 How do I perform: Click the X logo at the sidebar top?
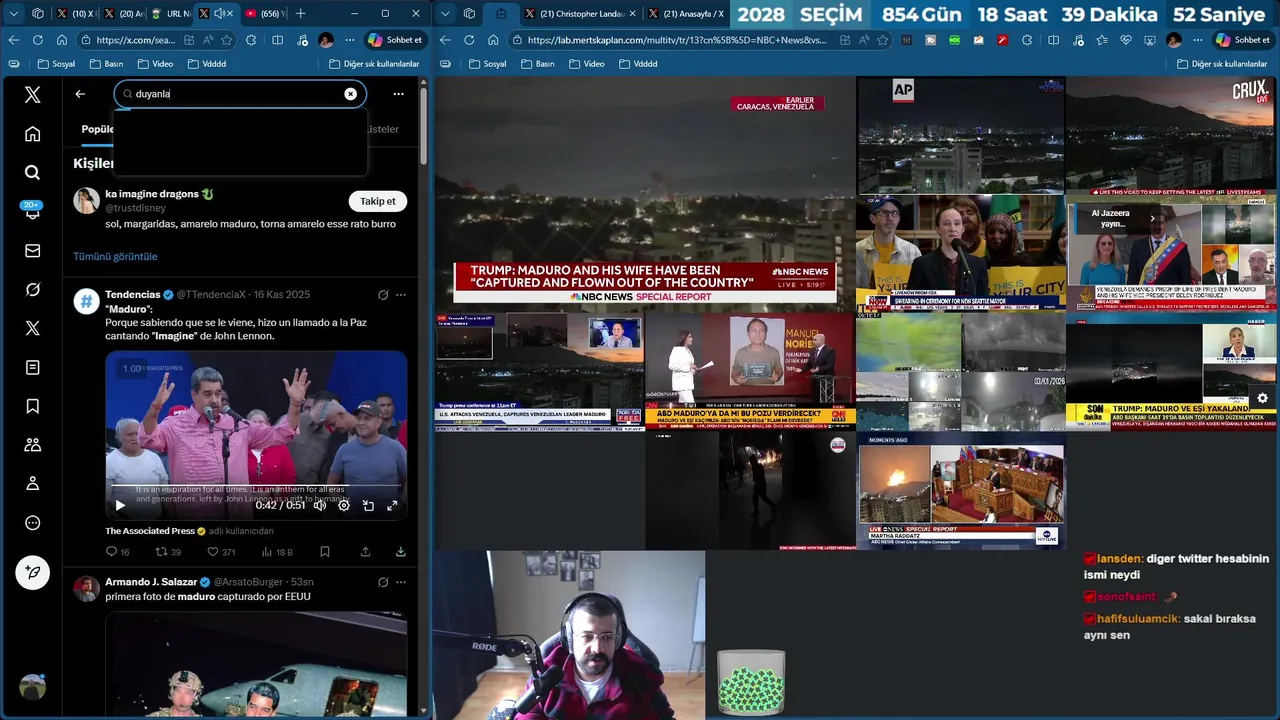pyautogui.click(x=33, y=95)
